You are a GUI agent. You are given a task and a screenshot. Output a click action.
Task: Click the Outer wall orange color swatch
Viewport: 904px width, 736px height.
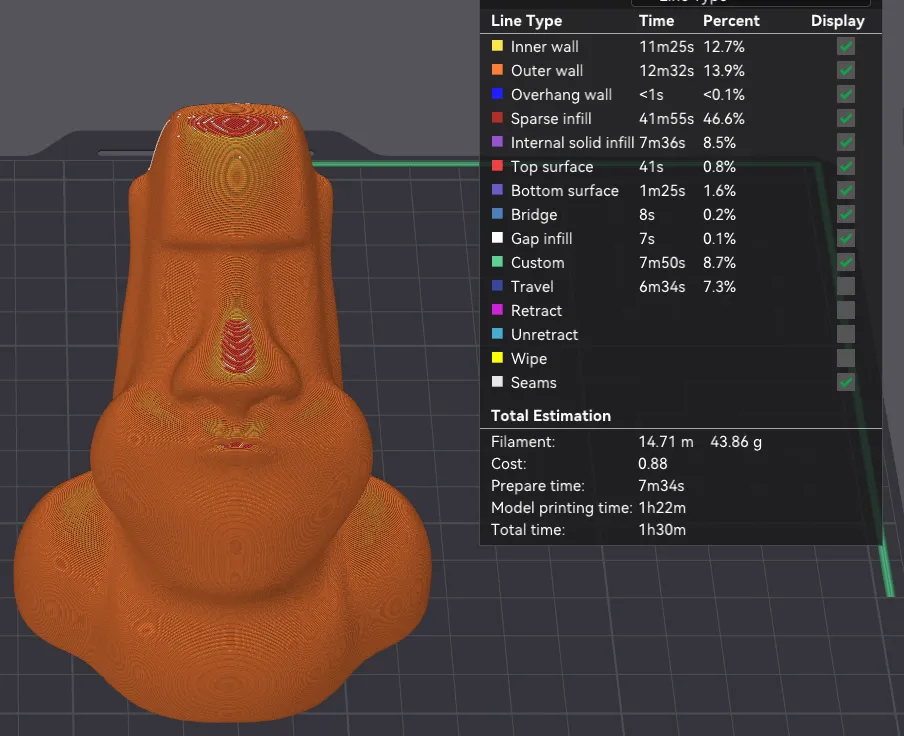(497, 70)
